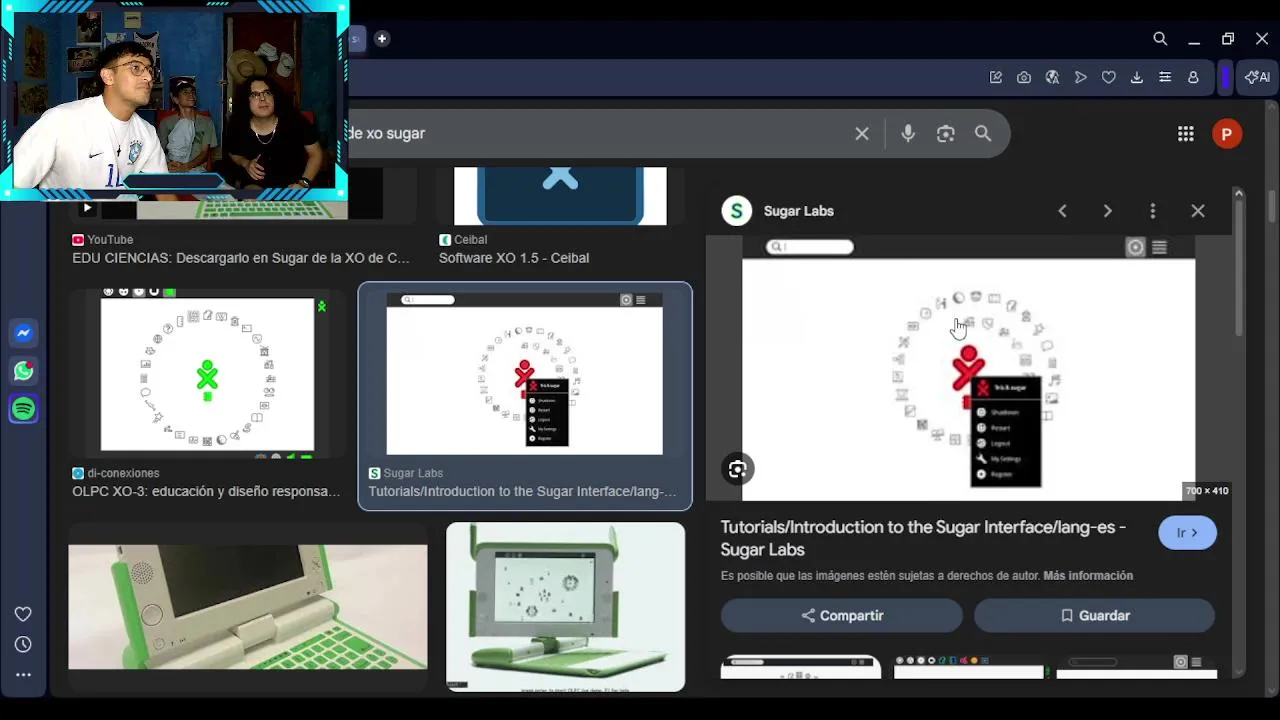Open the large Sugar interface preview image

[x=968, y=367]
